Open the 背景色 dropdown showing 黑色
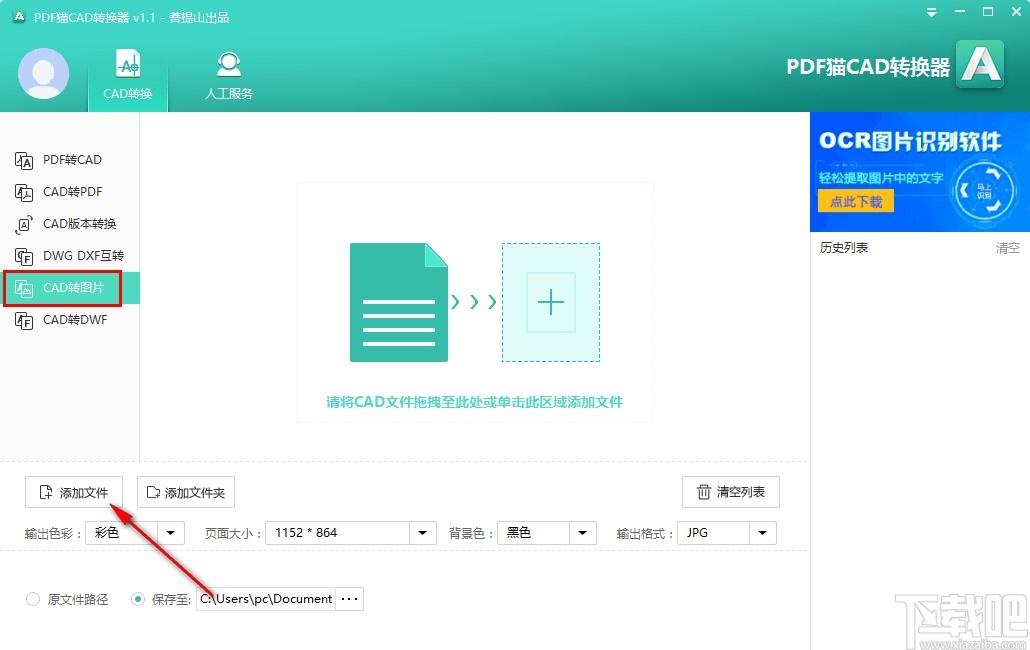Screen dimensions: 1030x650 tap(547, 532)
